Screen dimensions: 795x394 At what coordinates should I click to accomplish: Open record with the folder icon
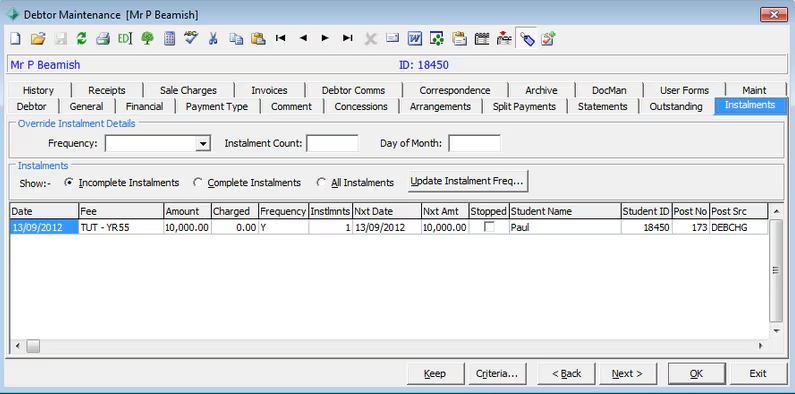pyautogui.click(x=38, y=39)
